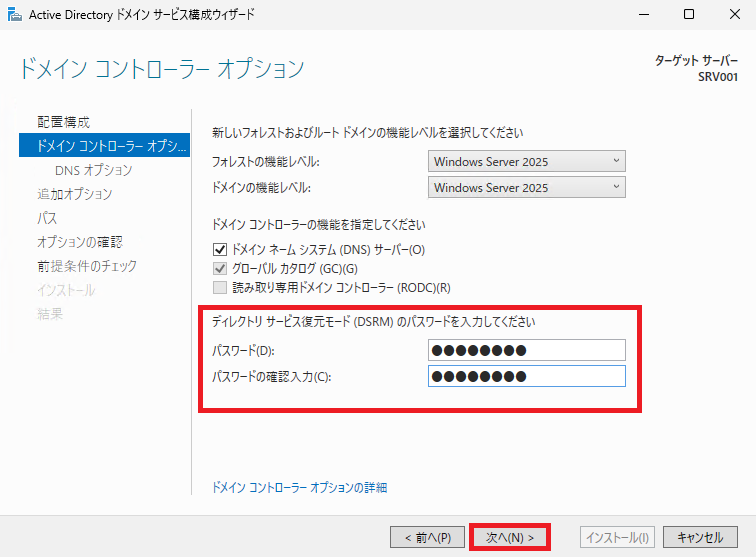Click the インストール(I) install button

coord(617,537)
